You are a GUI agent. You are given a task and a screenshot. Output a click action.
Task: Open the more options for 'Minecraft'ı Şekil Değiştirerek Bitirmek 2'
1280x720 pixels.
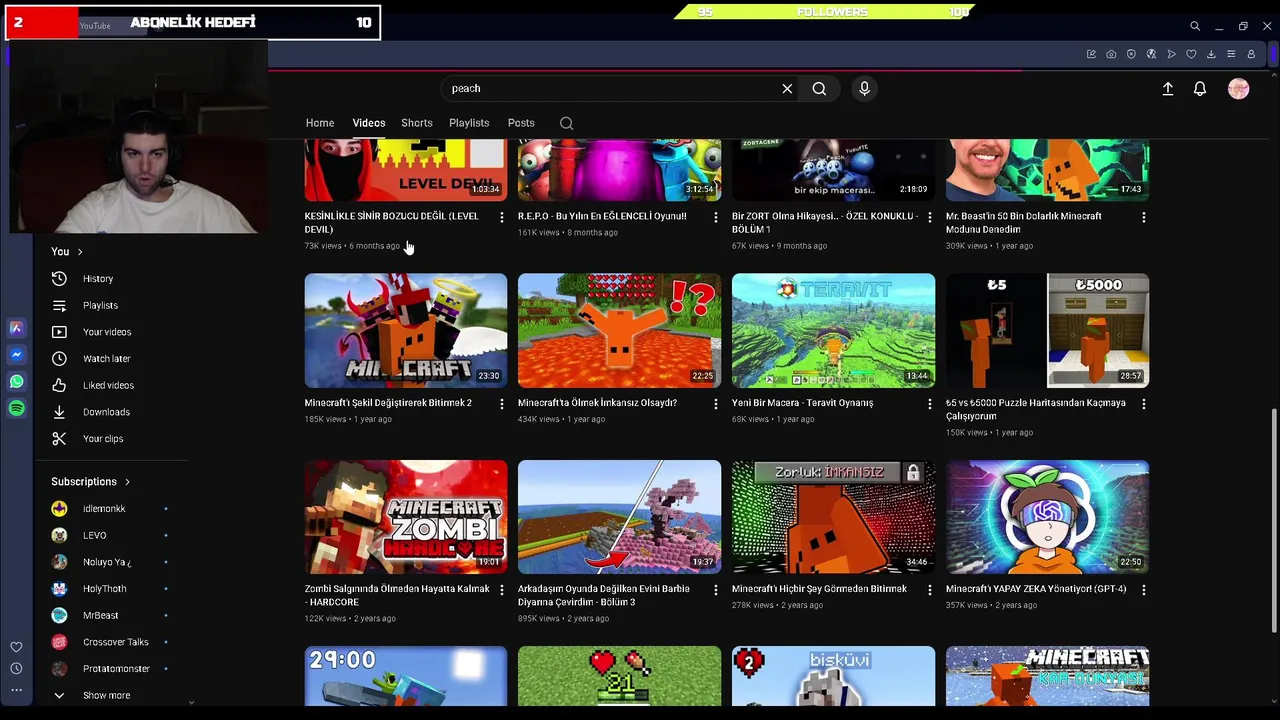click(x=502, y=404)
